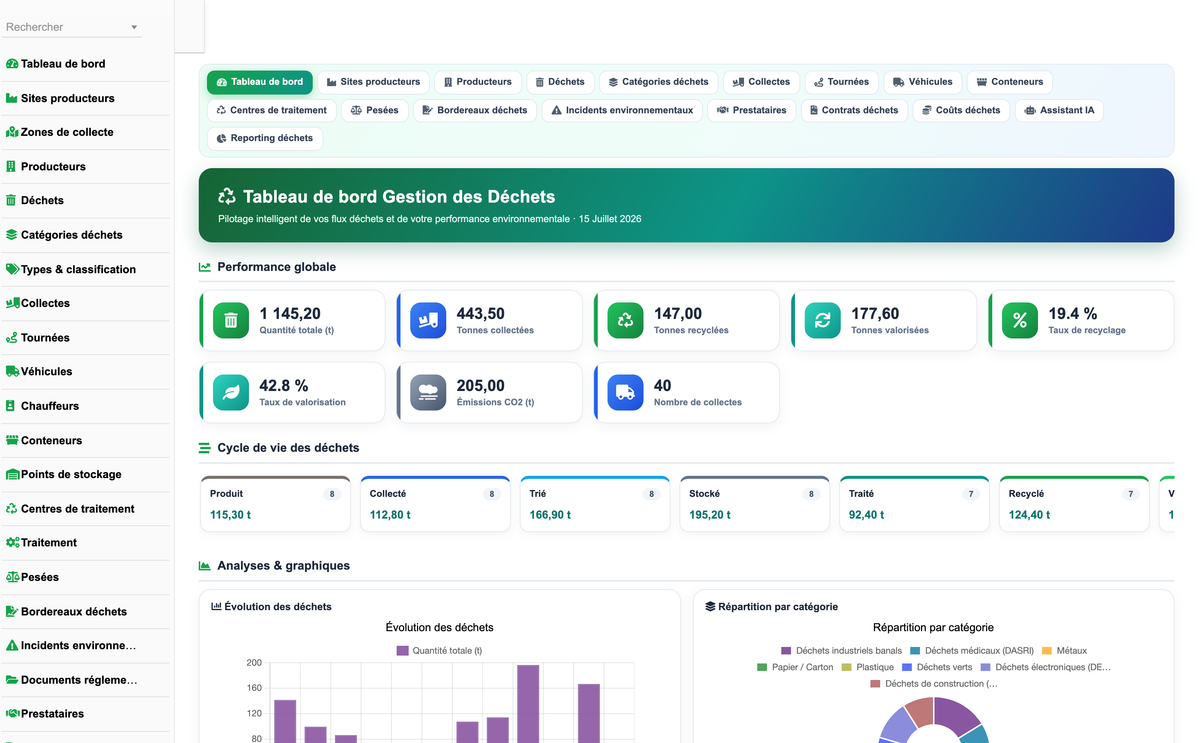Open the Prestataires top tab
1200x743 pixels.
coord(751,110)
